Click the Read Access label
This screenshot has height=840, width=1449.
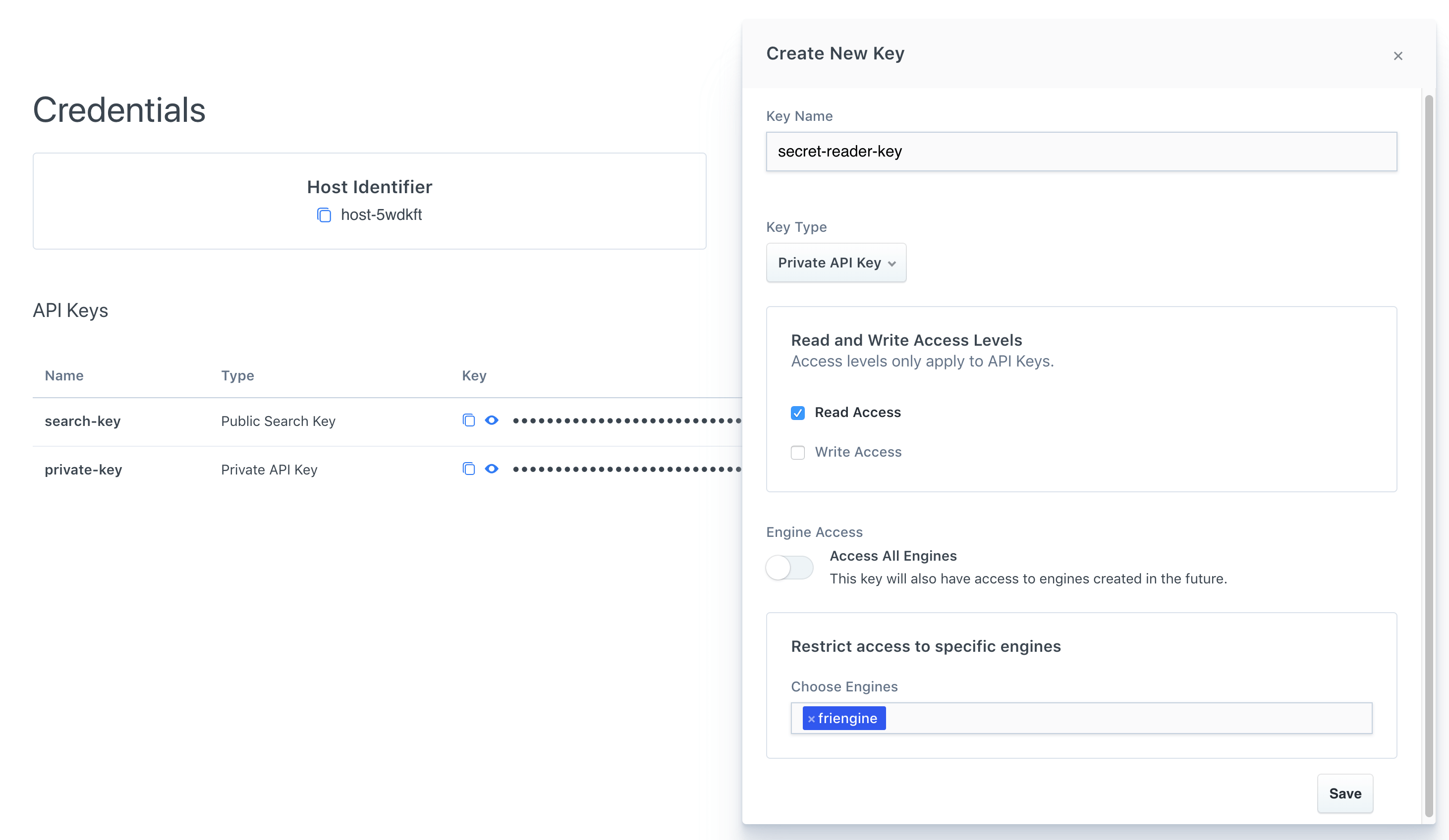click(858, 413)
